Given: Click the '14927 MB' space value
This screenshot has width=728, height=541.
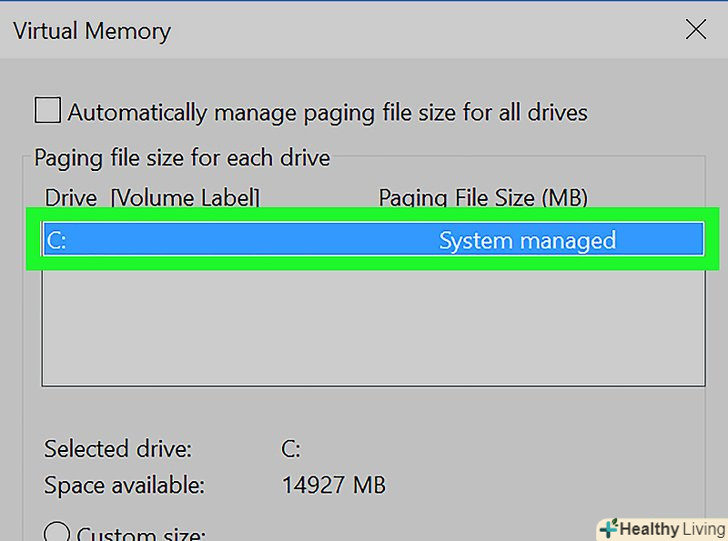Looking at the screenshot, I should [x=334, y=486].
